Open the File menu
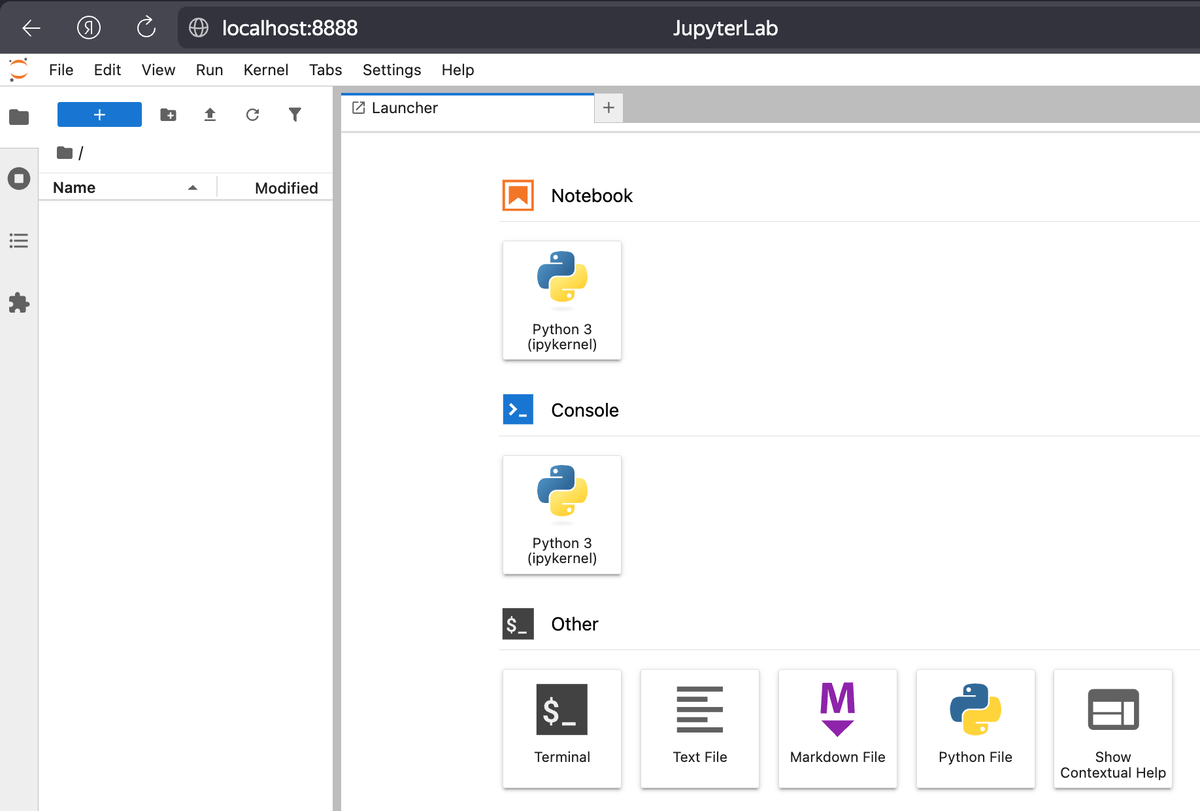The width and height of the screenshot is (1200, 811). click(x=61, y=70)
